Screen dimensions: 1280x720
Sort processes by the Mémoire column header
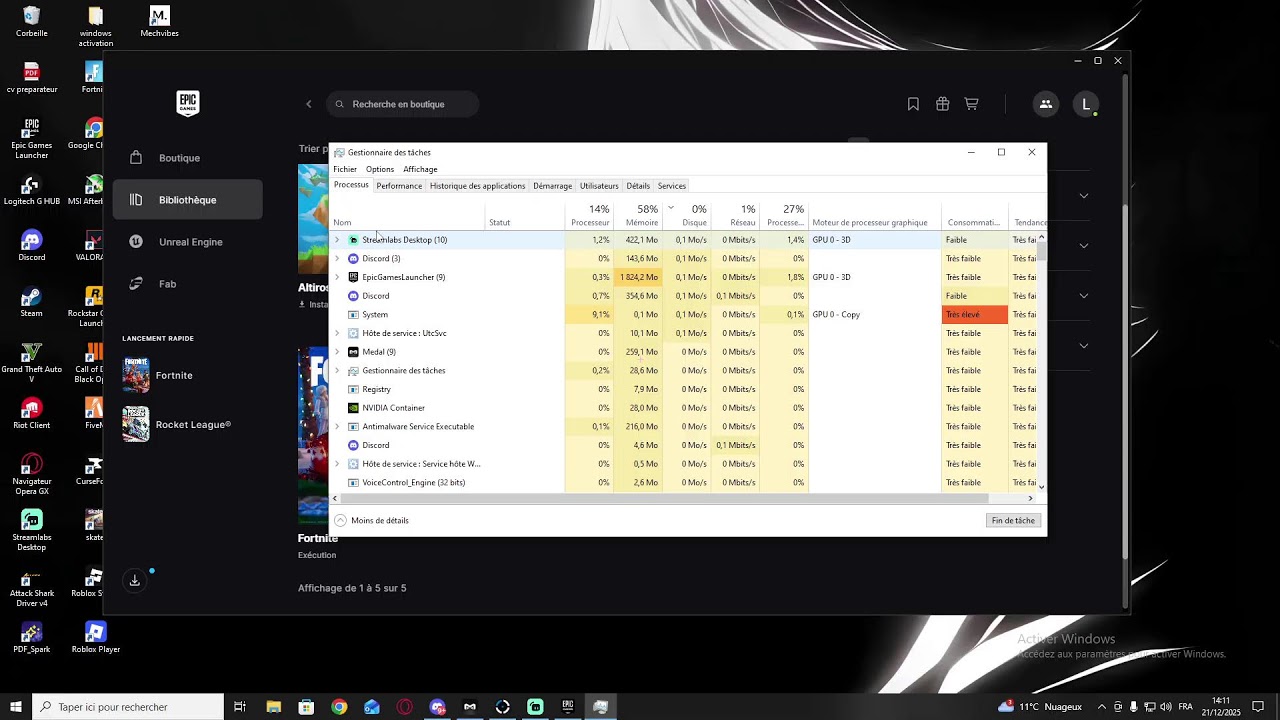pos(638,215)
